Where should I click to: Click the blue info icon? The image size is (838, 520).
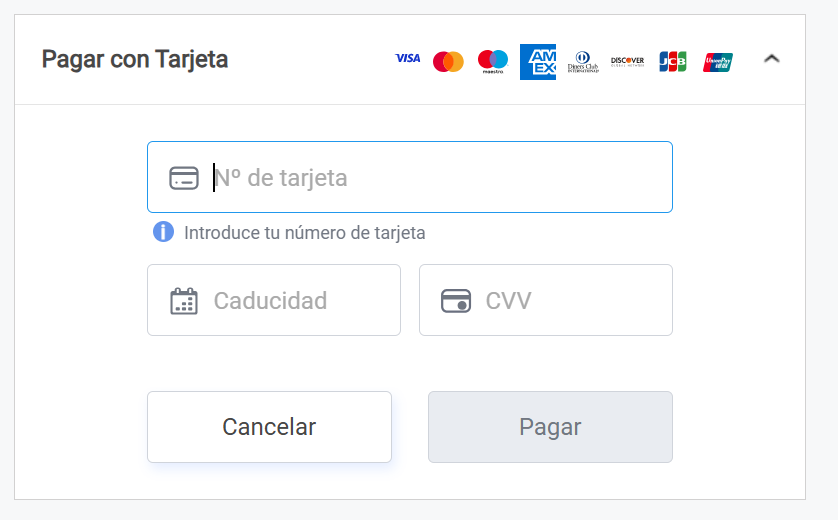[163, 232]
